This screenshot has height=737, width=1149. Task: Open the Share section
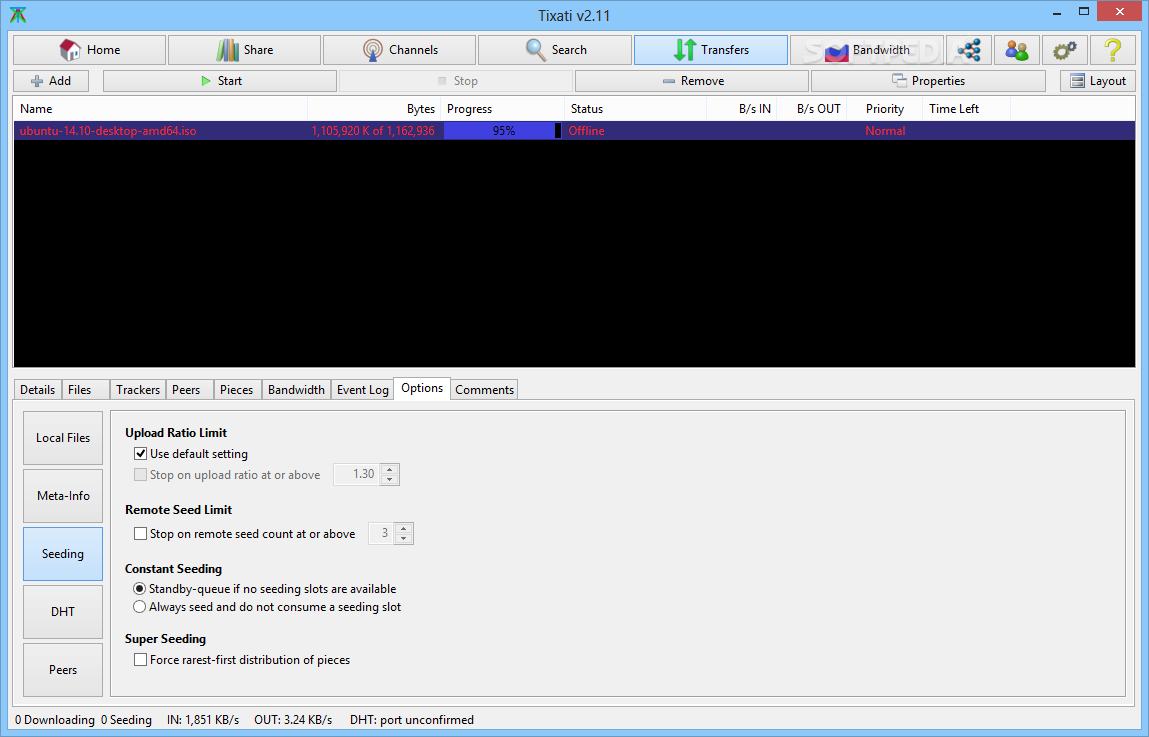click(x=244, y=50)
